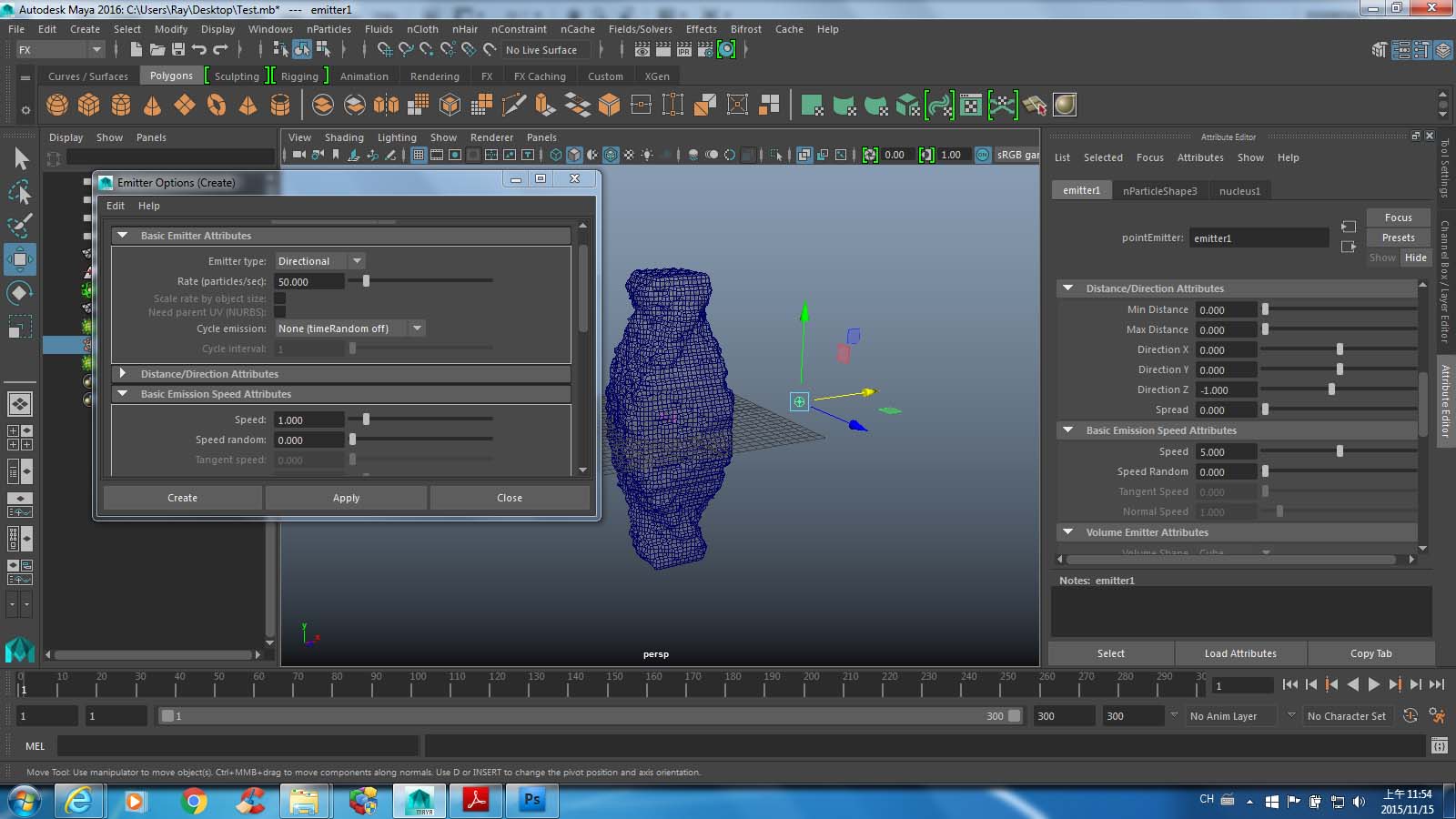1456x819 pixels.
Task: Click the Copy Tab button in Attribute Editor
Action: point(1371,652)
